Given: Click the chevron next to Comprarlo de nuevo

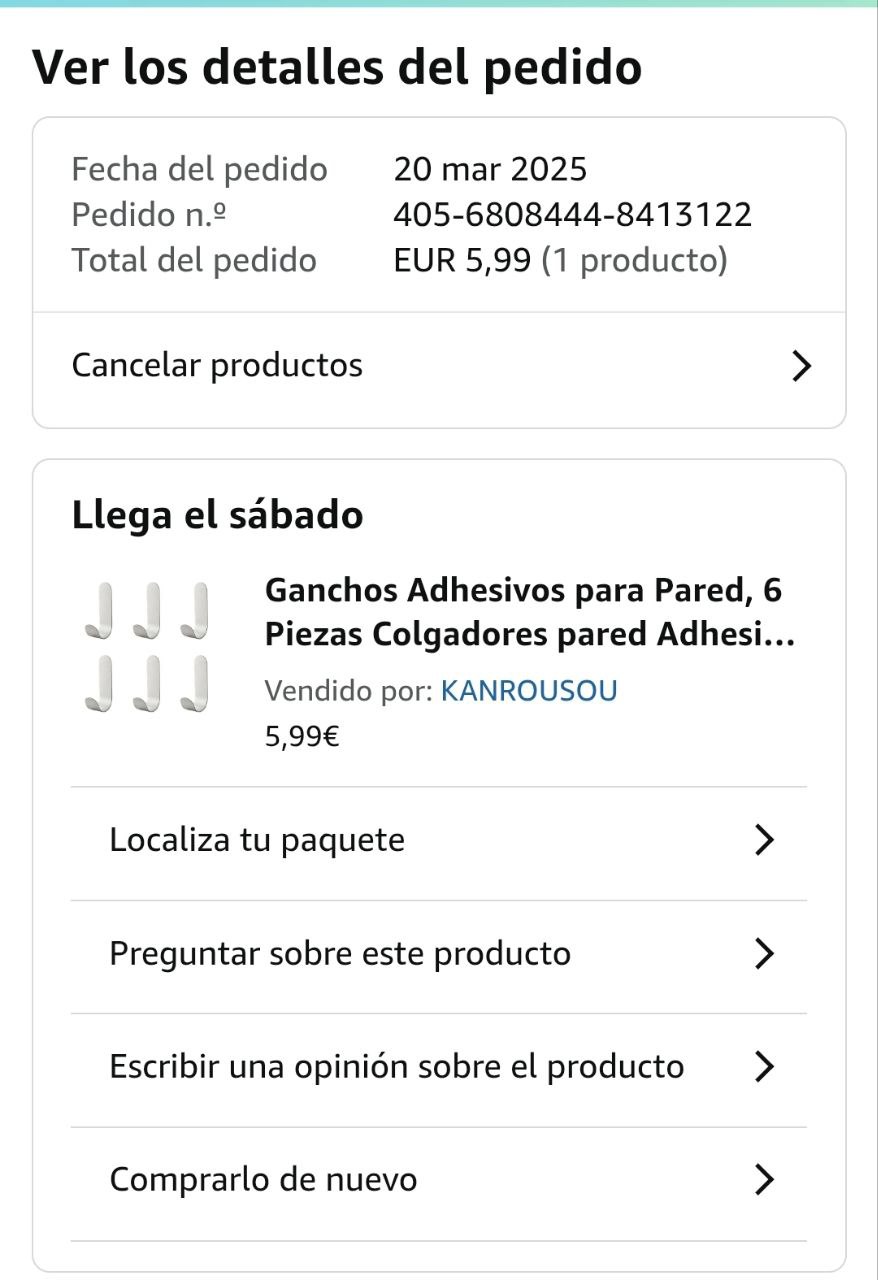Looking at the screenshot, I should click(764, 1180).
